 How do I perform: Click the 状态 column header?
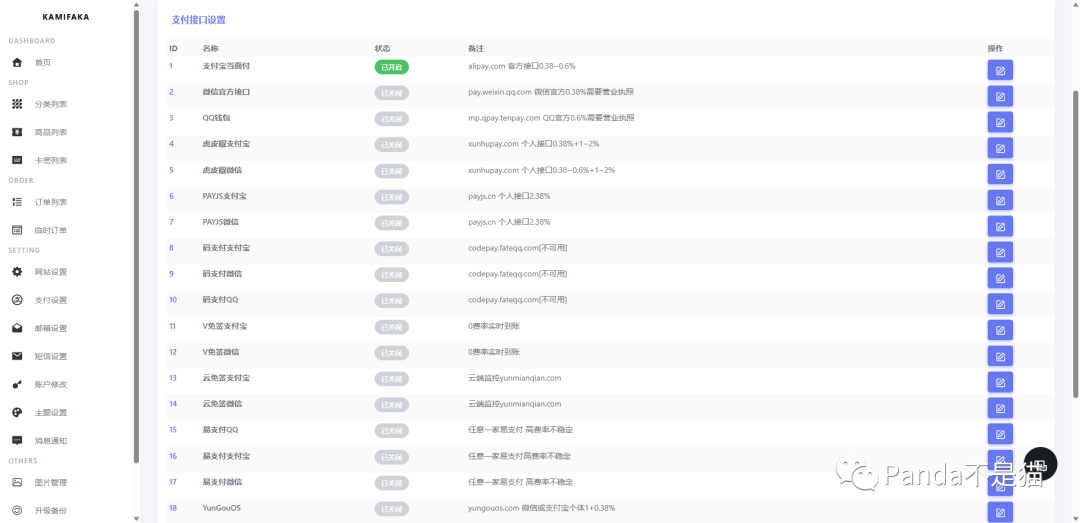(382, 49)
